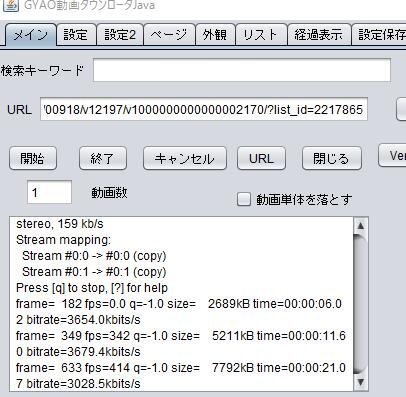Click the 'frame= 349 fps=342' log line
This screenshot has height=397, width=406.
coord(181,336)
